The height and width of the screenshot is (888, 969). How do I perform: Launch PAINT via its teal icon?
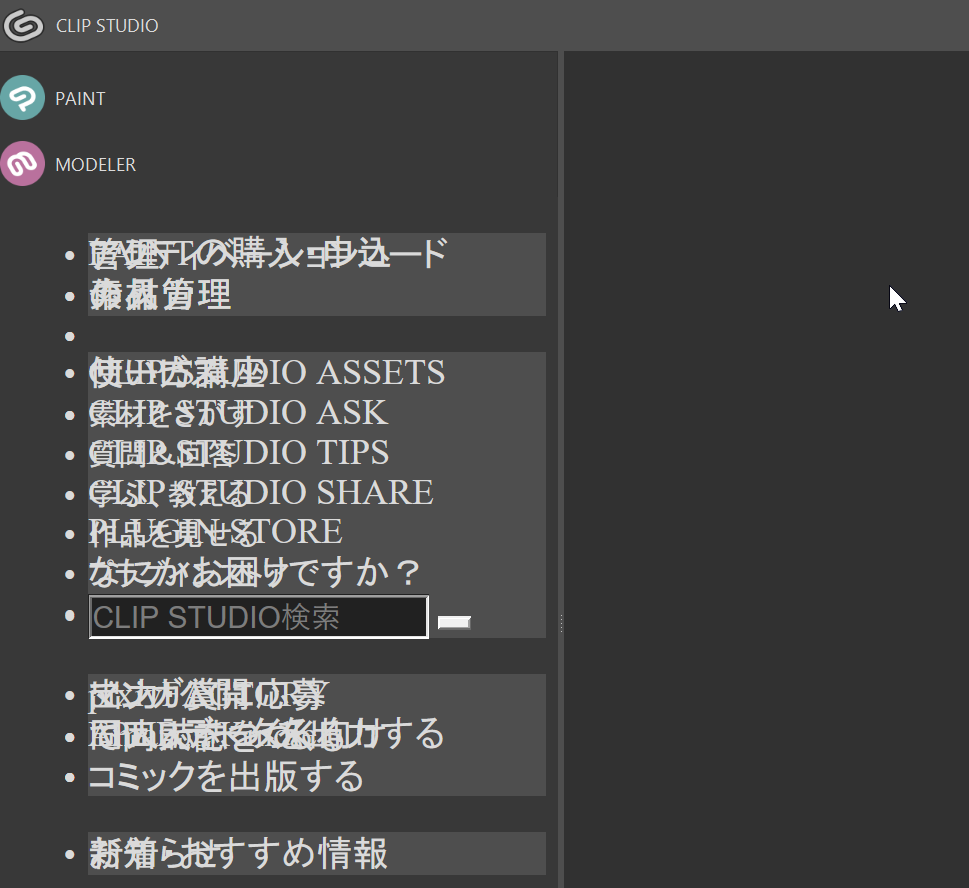23,98
